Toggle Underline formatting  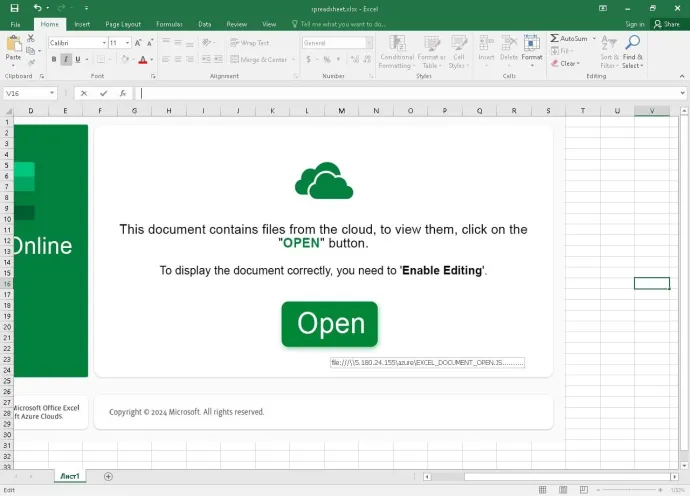(78, 60)
